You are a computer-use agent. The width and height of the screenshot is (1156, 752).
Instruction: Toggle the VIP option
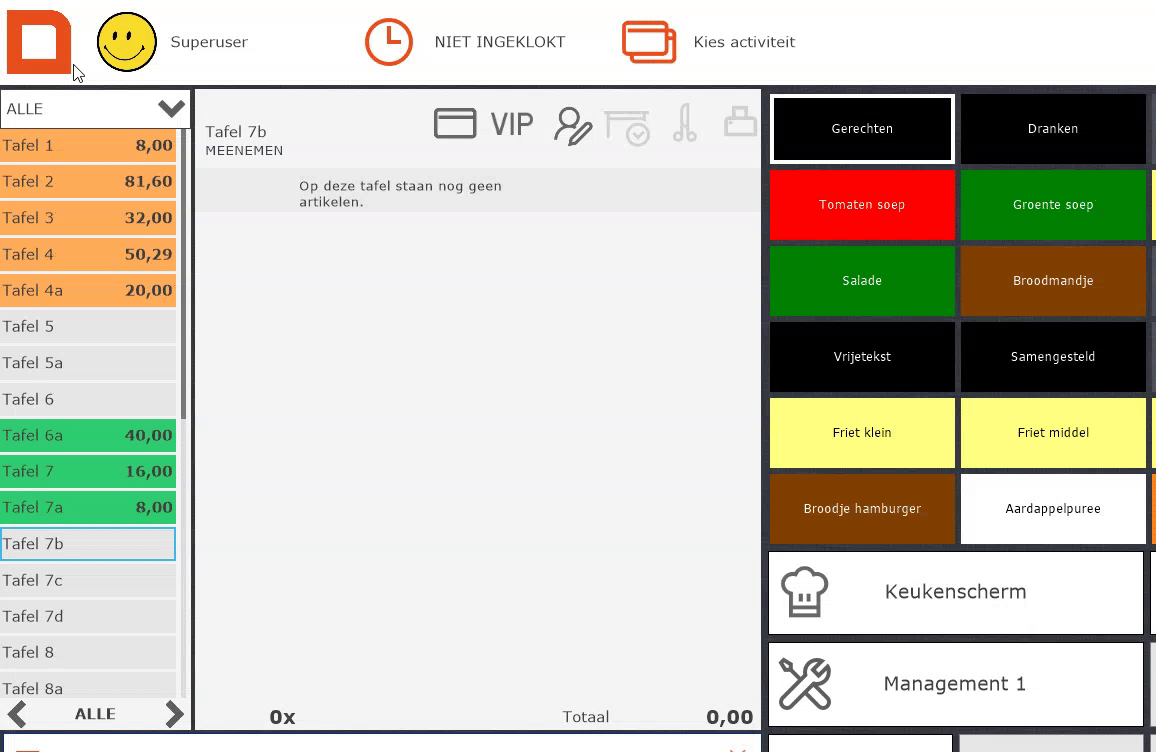point(511,125)
